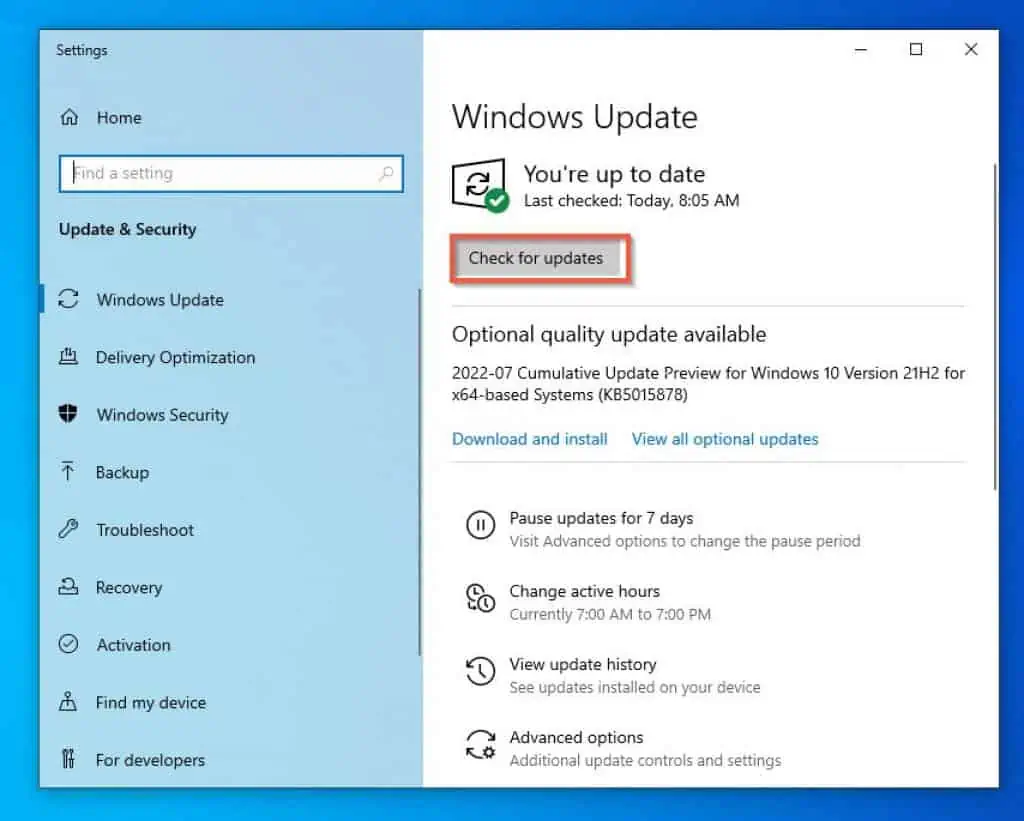Open View update history
The height and width of the screenshot is (821, 1024).
click(583, 664)
